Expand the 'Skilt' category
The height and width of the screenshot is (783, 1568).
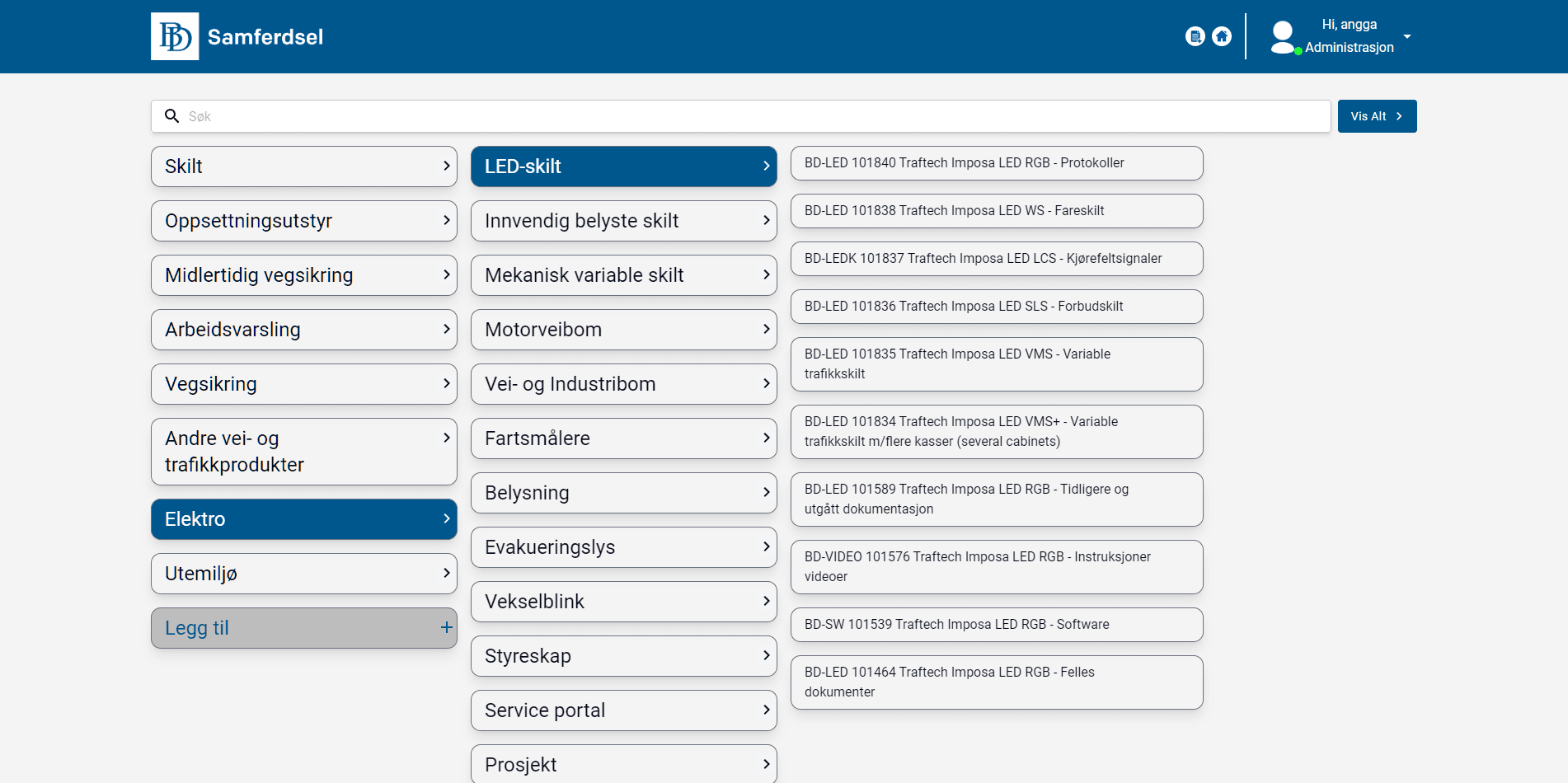[303, 166]
